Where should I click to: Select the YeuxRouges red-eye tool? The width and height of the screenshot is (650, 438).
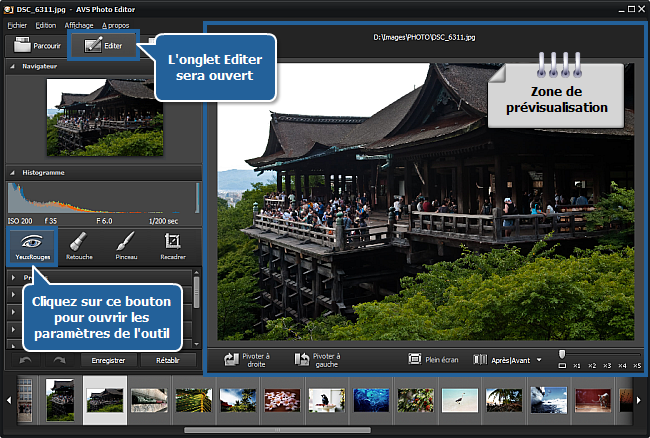[x=32, y=247]
